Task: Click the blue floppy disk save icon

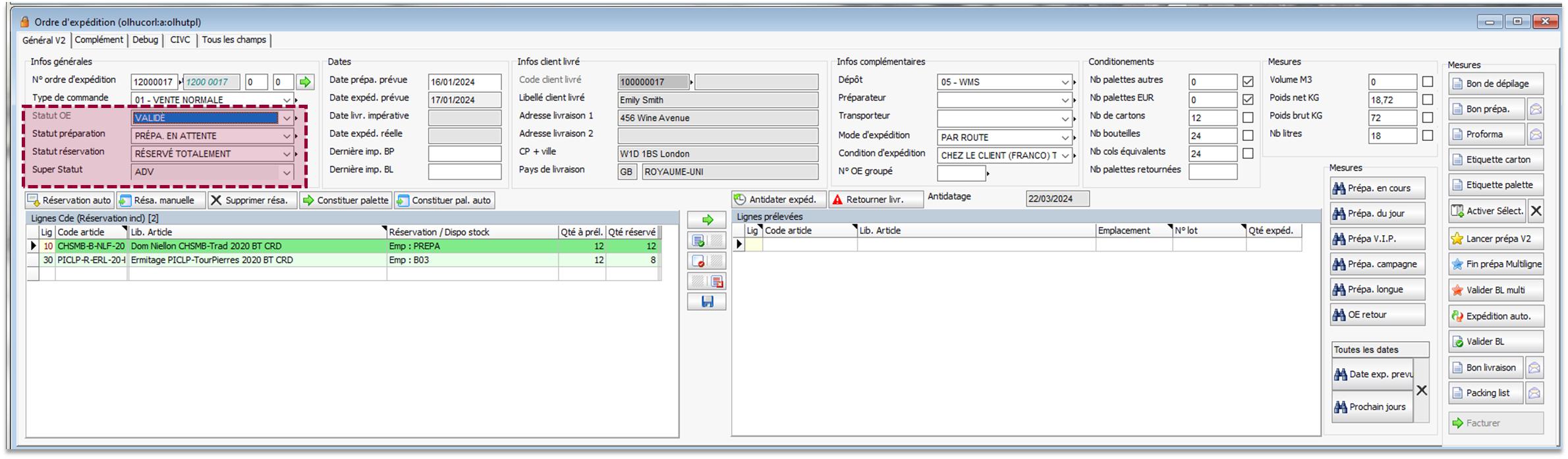Action: click(x=707, y=302)
